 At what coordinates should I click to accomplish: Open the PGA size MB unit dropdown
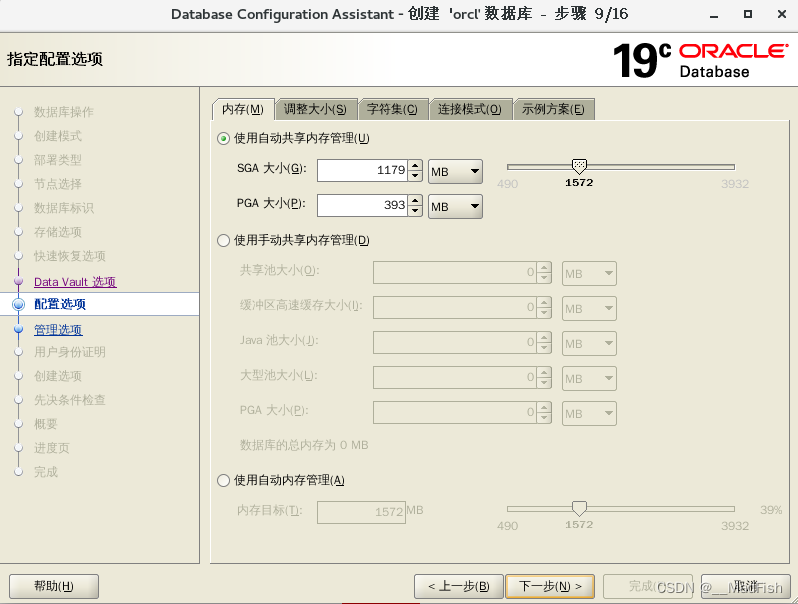pyautogui.click(x=455, y=206)
